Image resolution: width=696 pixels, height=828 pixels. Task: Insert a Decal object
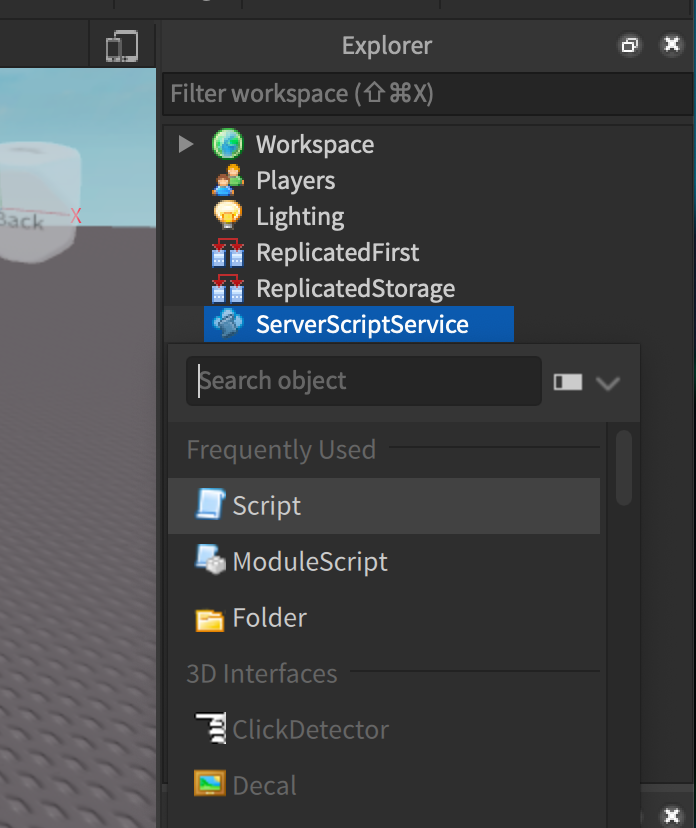(x=384, y=785)
